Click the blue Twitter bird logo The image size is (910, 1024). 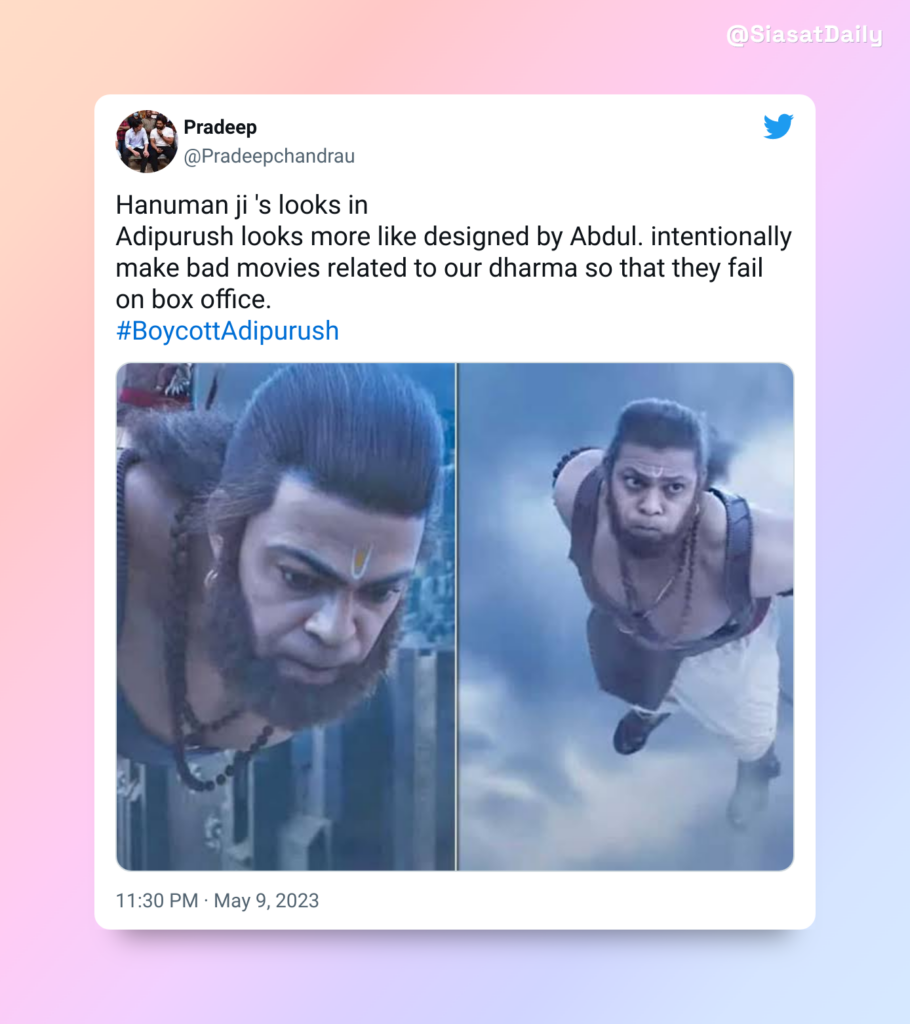coord(778,126)
